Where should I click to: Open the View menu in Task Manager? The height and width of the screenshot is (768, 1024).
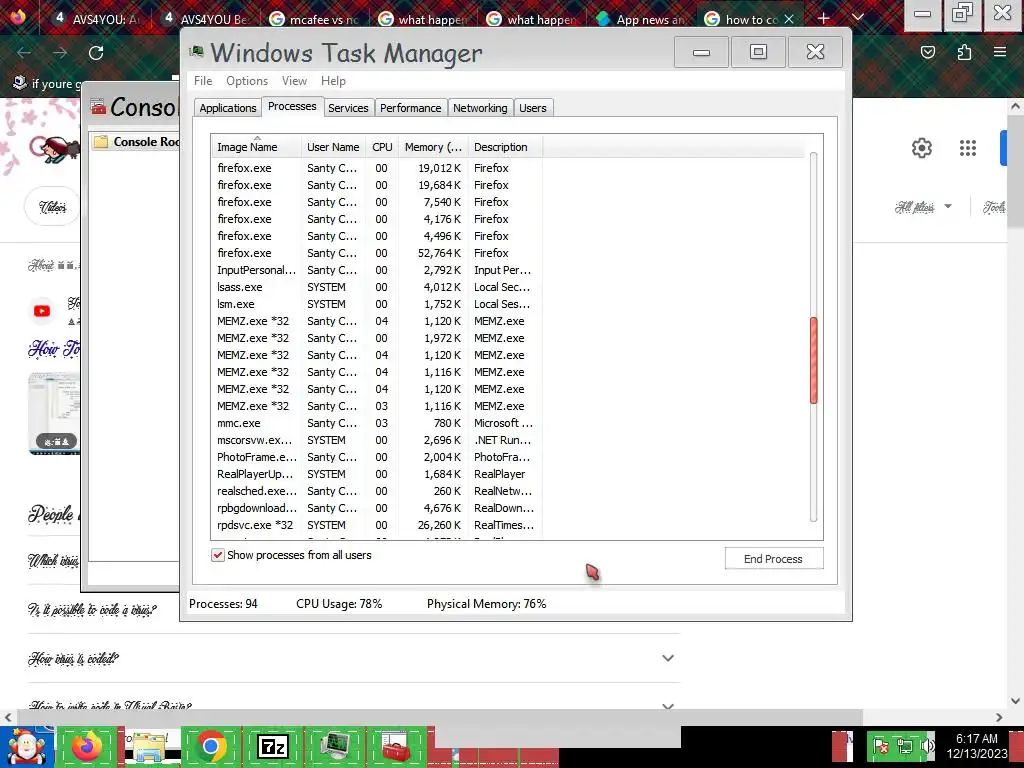coord(295,81)
